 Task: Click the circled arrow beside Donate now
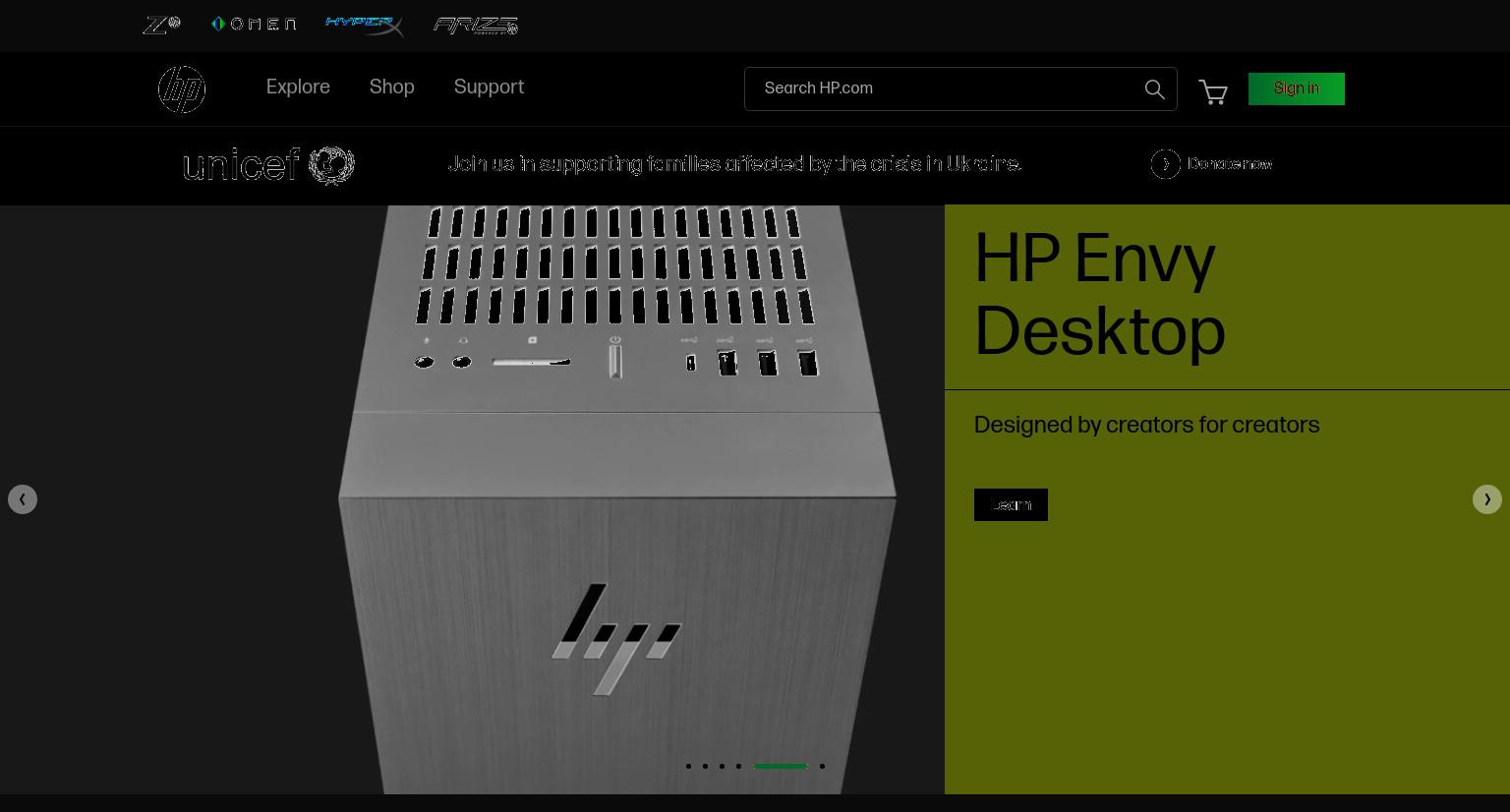[1166, 164]
